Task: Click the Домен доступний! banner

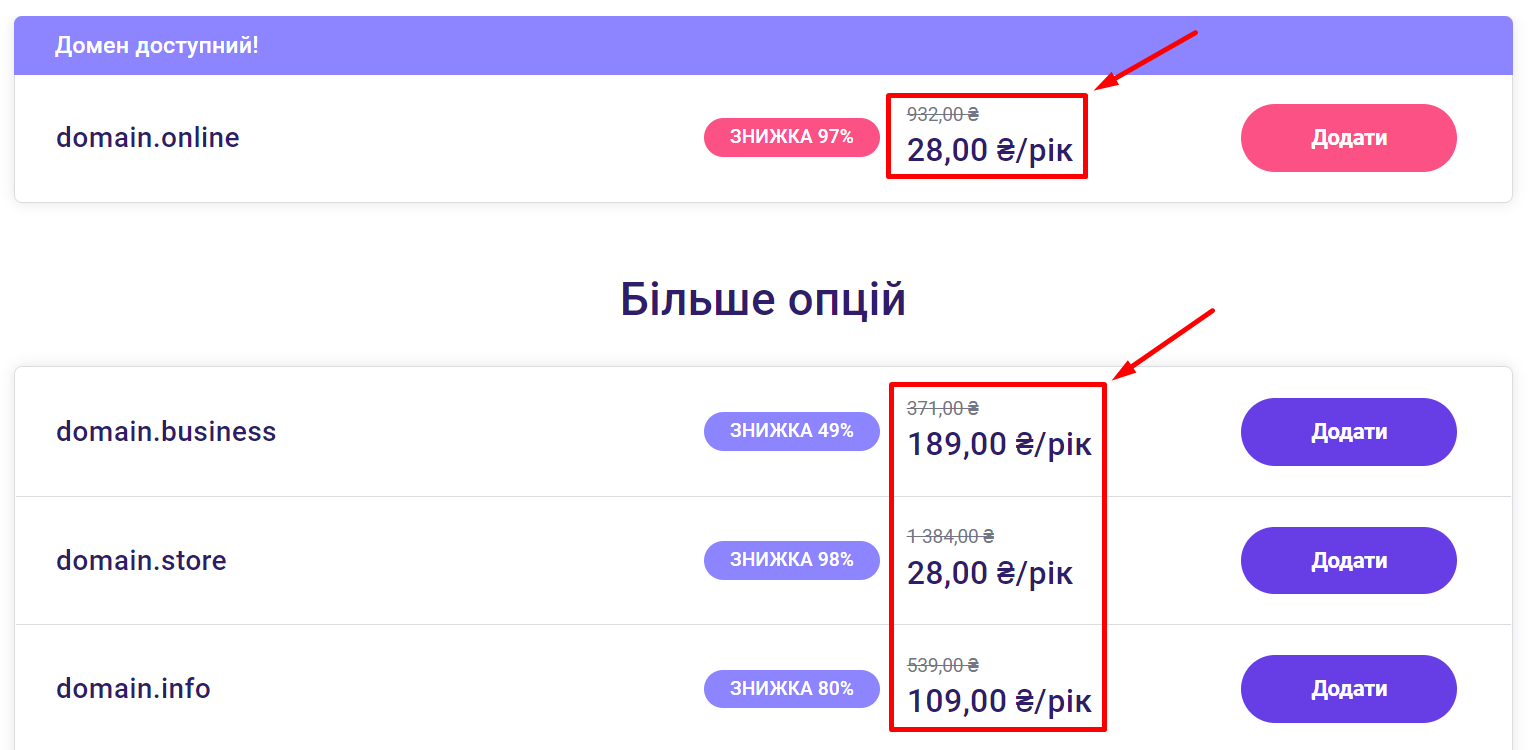Action: (x=157, y=46)
